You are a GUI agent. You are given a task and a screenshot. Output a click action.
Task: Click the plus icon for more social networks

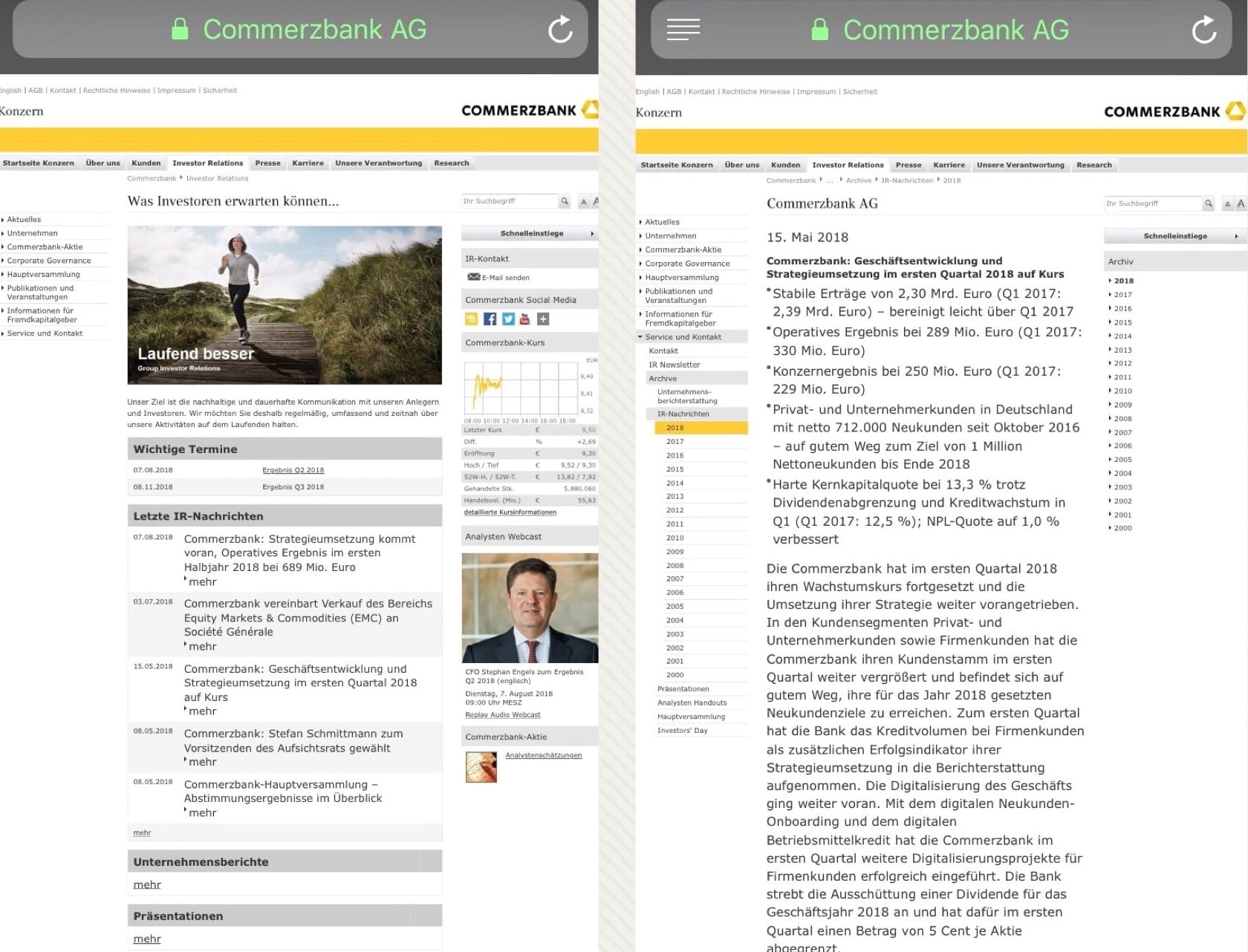pyautogui.click(x=543, y=319)
